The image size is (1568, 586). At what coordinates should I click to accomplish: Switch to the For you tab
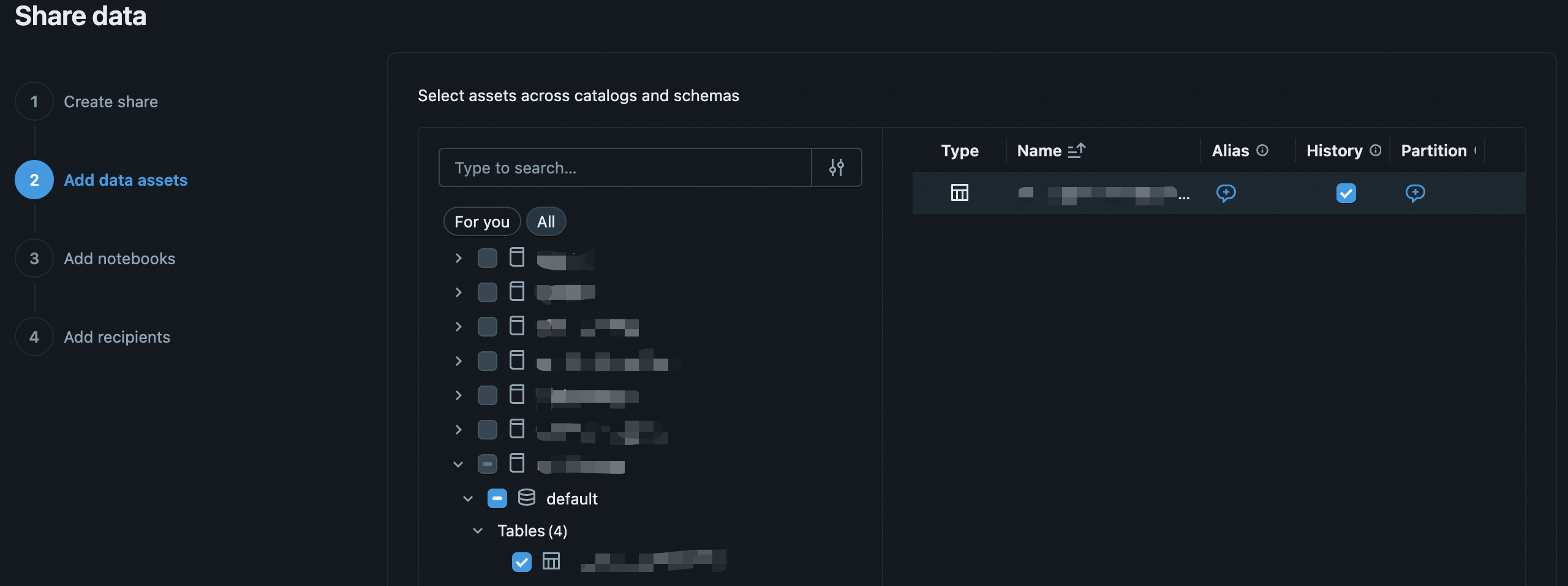tap(482, 221)
